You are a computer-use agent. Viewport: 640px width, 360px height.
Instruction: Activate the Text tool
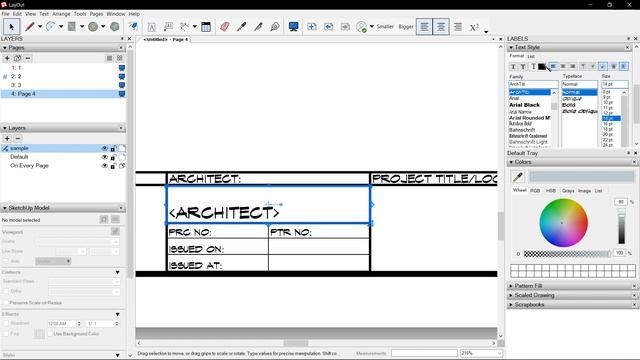(x=151, y=27)
